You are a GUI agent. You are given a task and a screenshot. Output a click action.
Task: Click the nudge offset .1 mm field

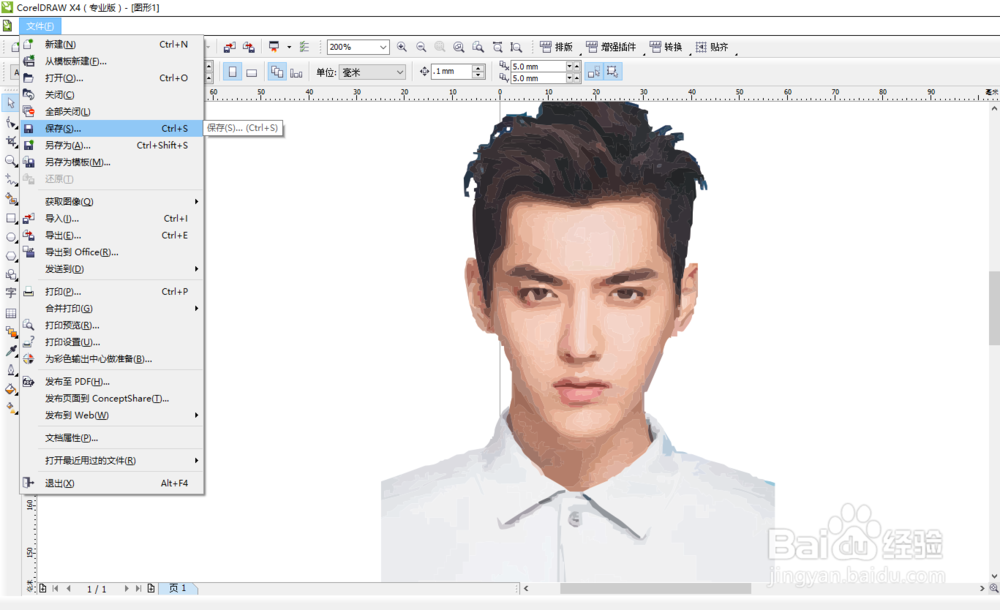click(452, 71)
